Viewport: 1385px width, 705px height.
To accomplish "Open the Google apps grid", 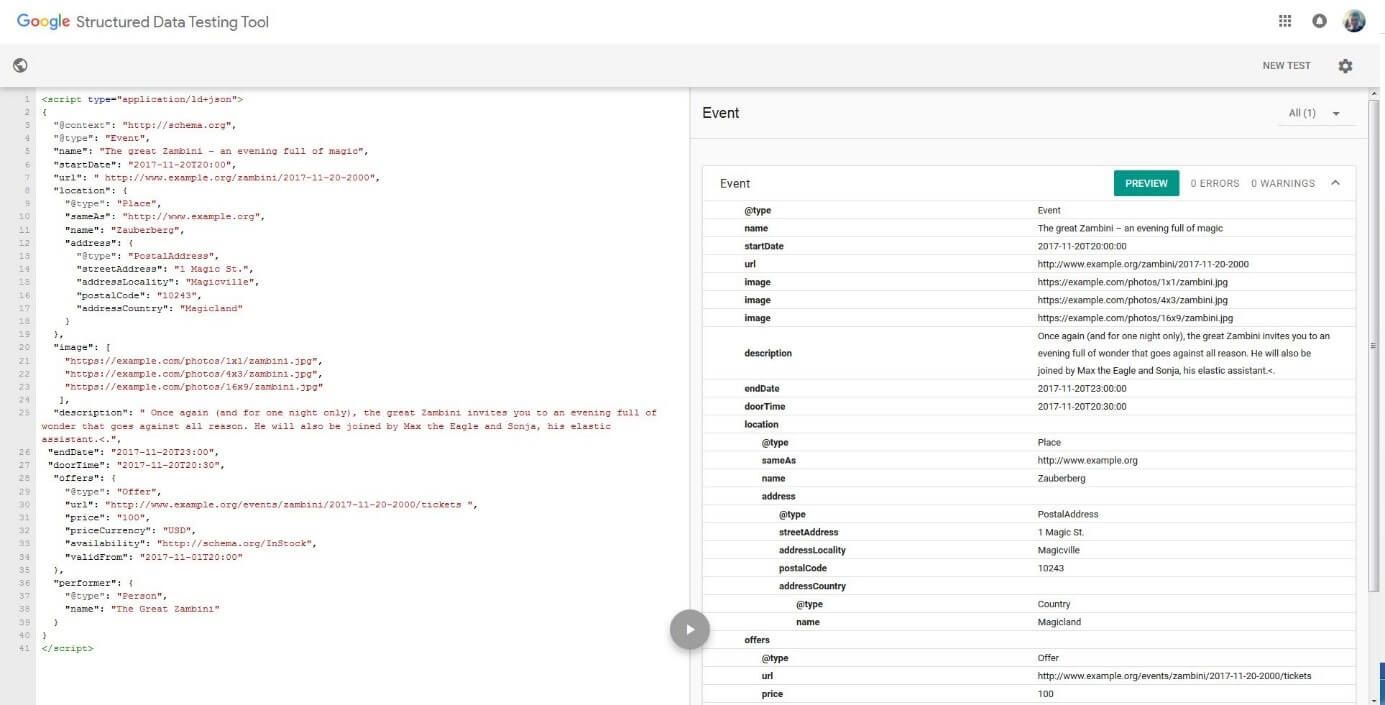I will pyautogui.click(x=1285, y=21).
